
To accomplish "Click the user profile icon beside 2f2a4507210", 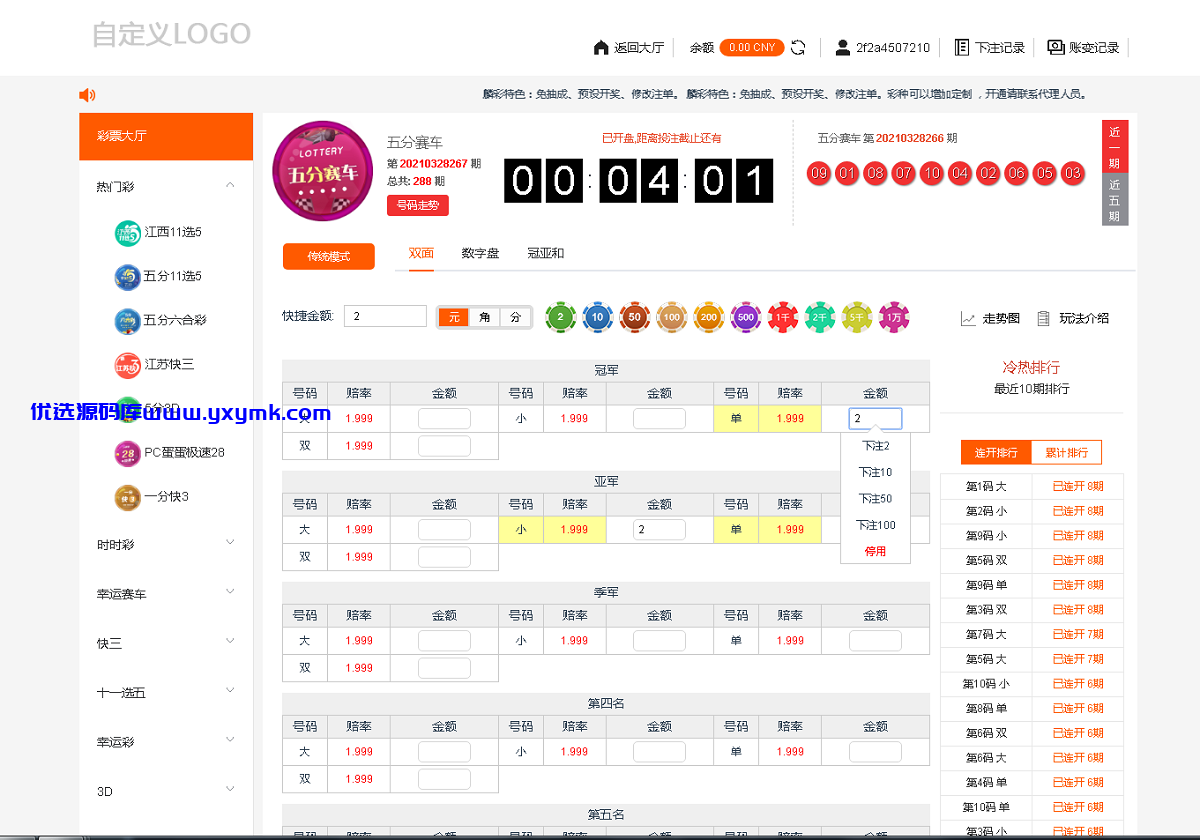I will 843,47.
